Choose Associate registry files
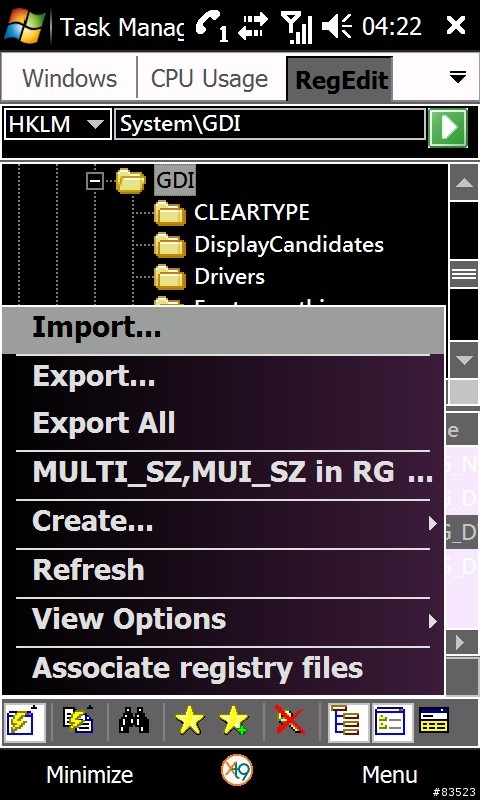 point(223,669)
